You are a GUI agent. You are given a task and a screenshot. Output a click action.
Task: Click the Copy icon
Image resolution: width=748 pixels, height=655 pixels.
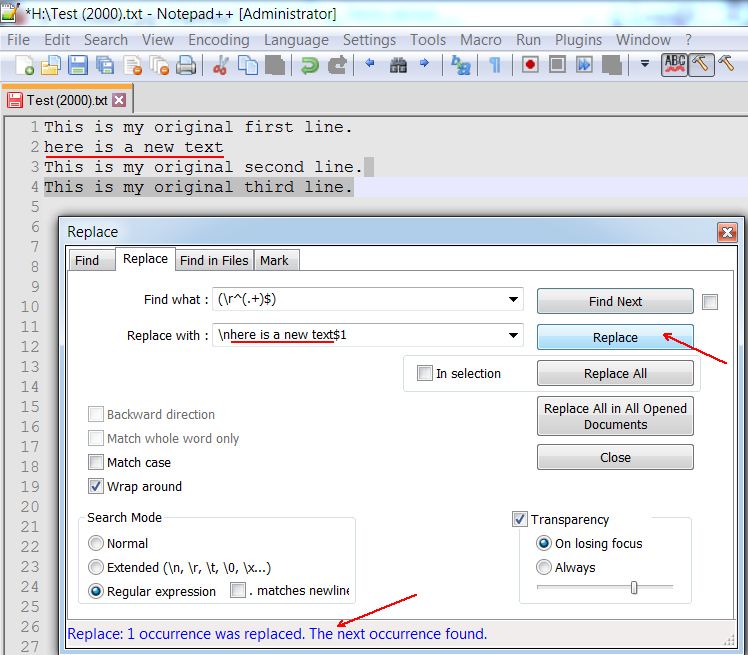(248, 65)
